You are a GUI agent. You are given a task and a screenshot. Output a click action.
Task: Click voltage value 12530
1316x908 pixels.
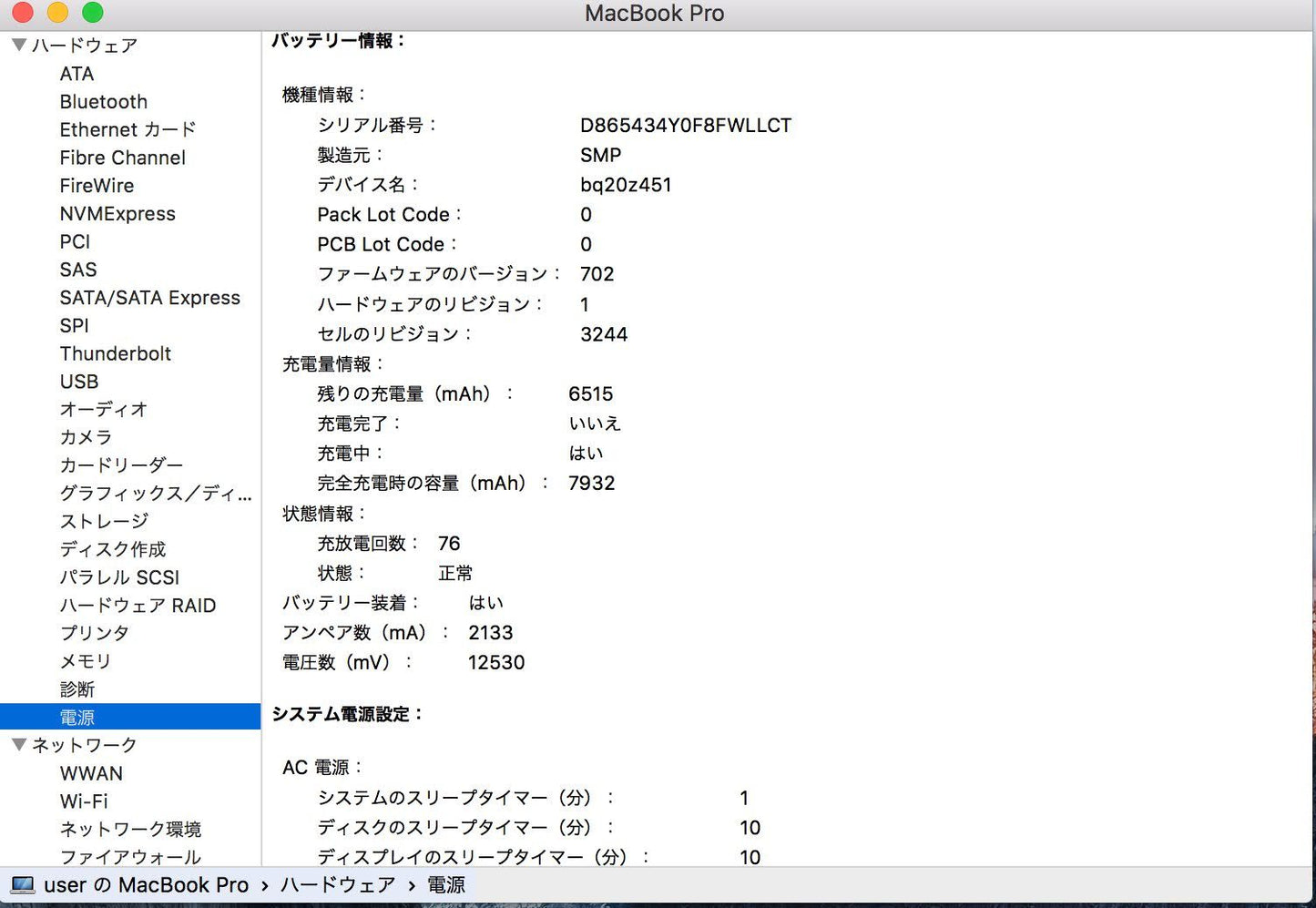(x=496, y=663)
